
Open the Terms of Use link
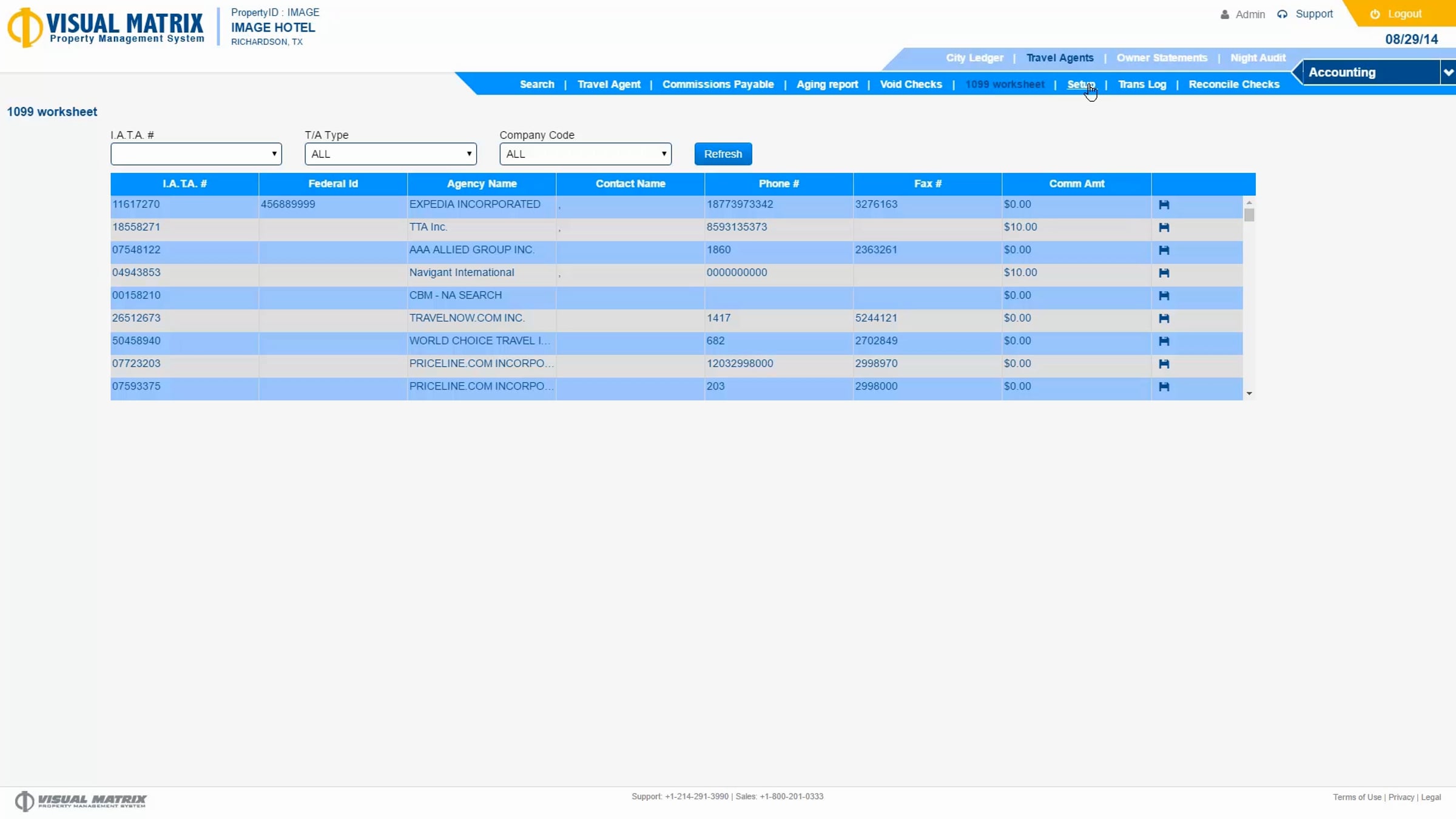coord(1357,797)
